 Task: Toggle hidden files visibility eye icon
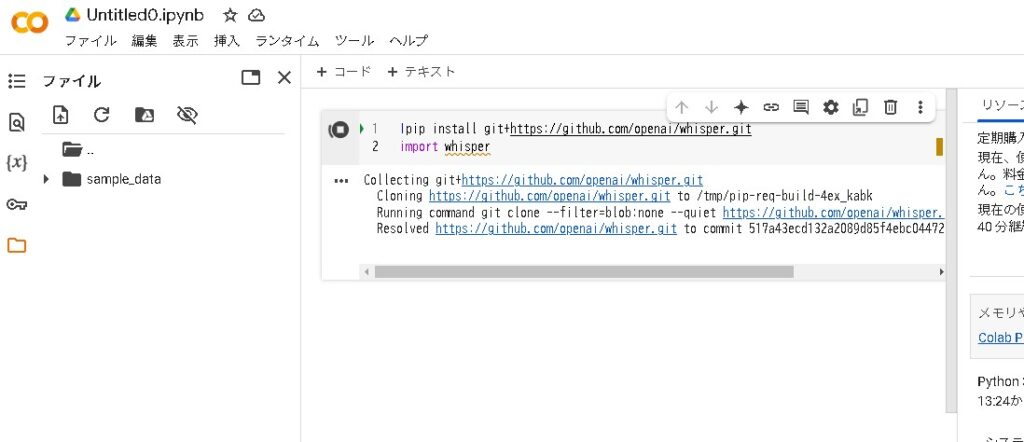click(187, 115)
